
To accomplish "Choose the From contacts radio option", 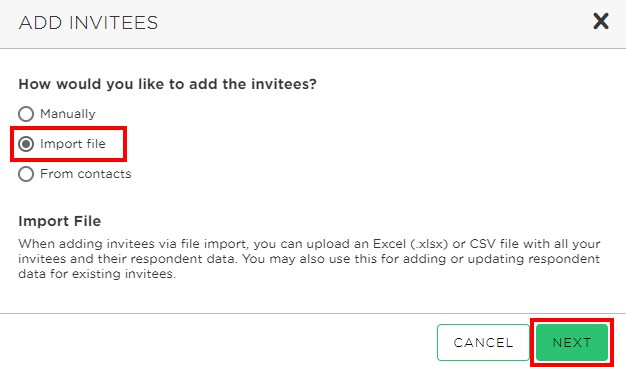I will (x=26, y=174).
